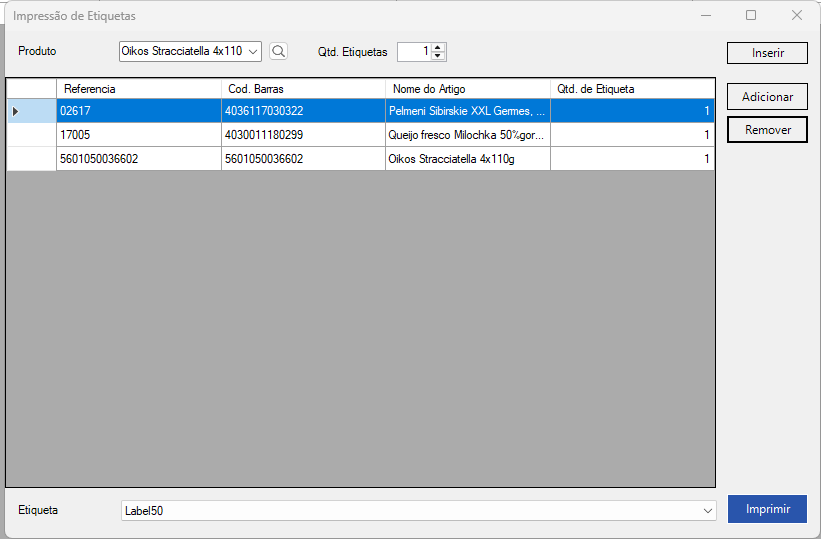Expand the Etiqueta Label50 dropdown
The image size is (821, 539).
[x=708, y=511]
